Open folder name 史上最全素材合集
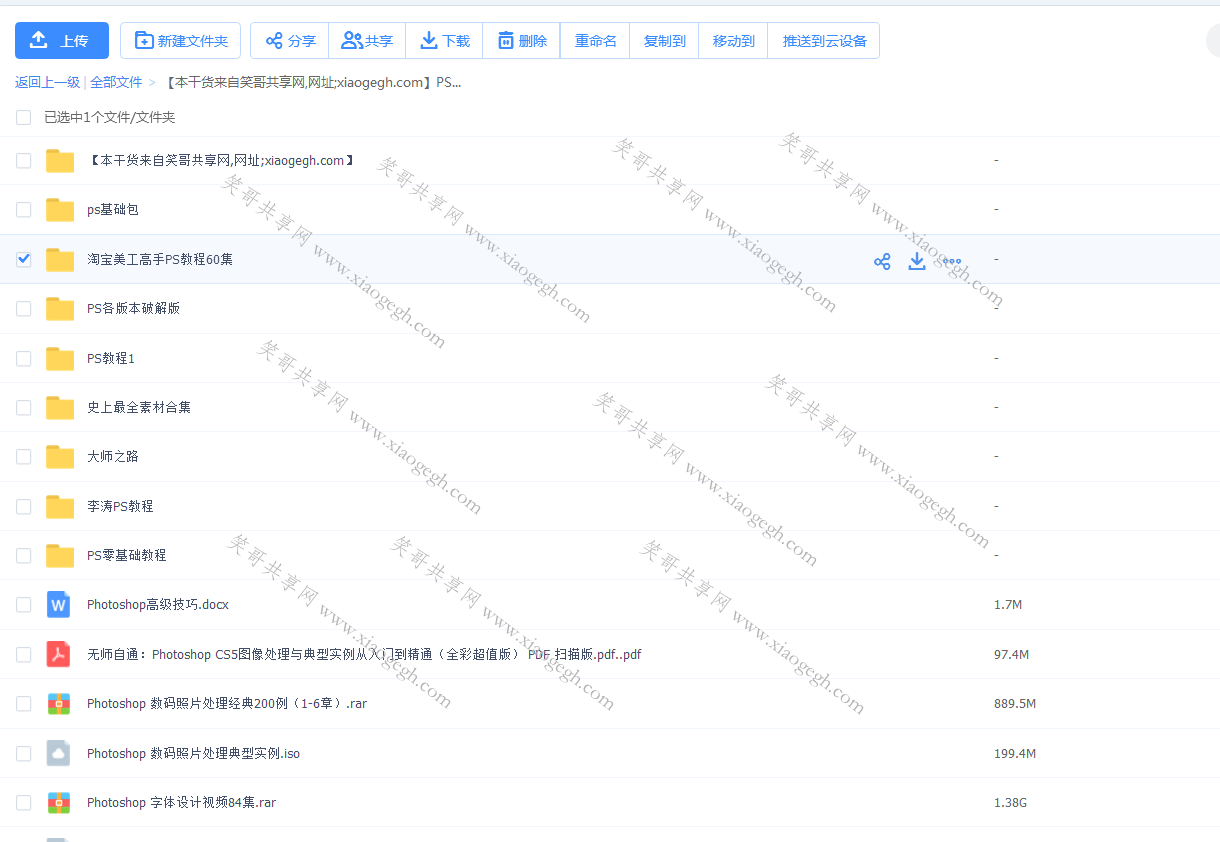Viewport: 1220px width, 842px height. click(x=139, y=407)
